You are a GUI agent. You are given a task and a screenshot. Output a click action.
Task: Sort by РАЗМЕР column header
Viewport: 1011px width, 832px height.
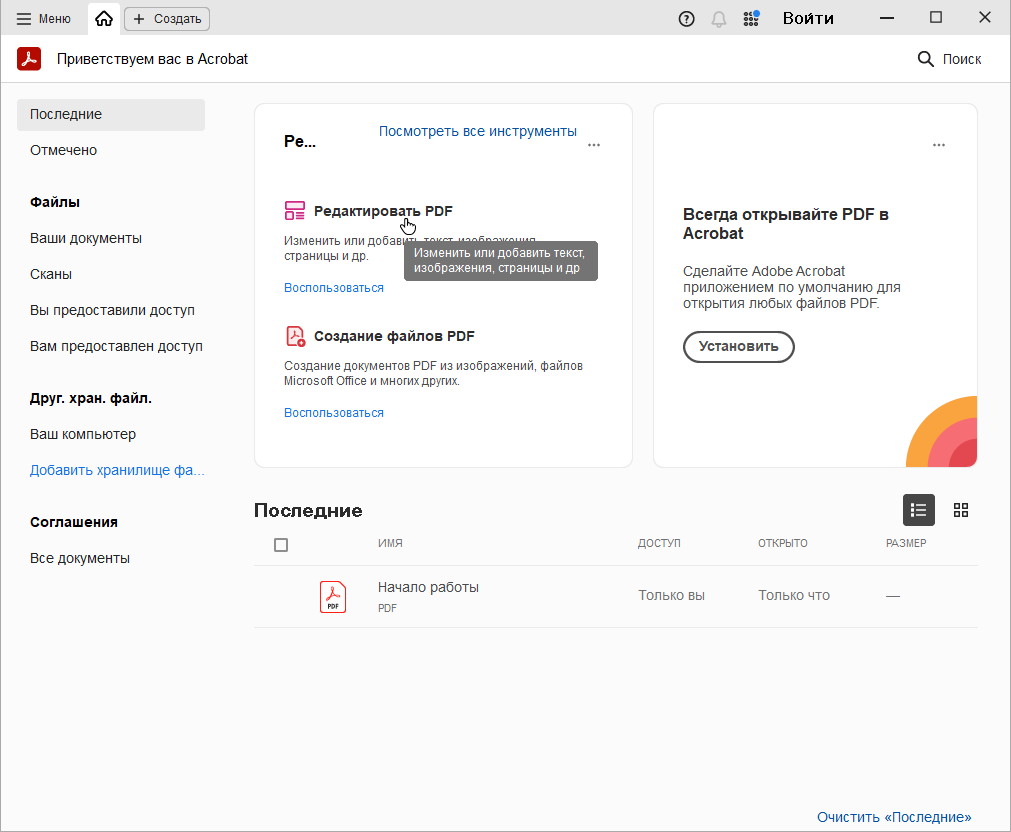906,544
